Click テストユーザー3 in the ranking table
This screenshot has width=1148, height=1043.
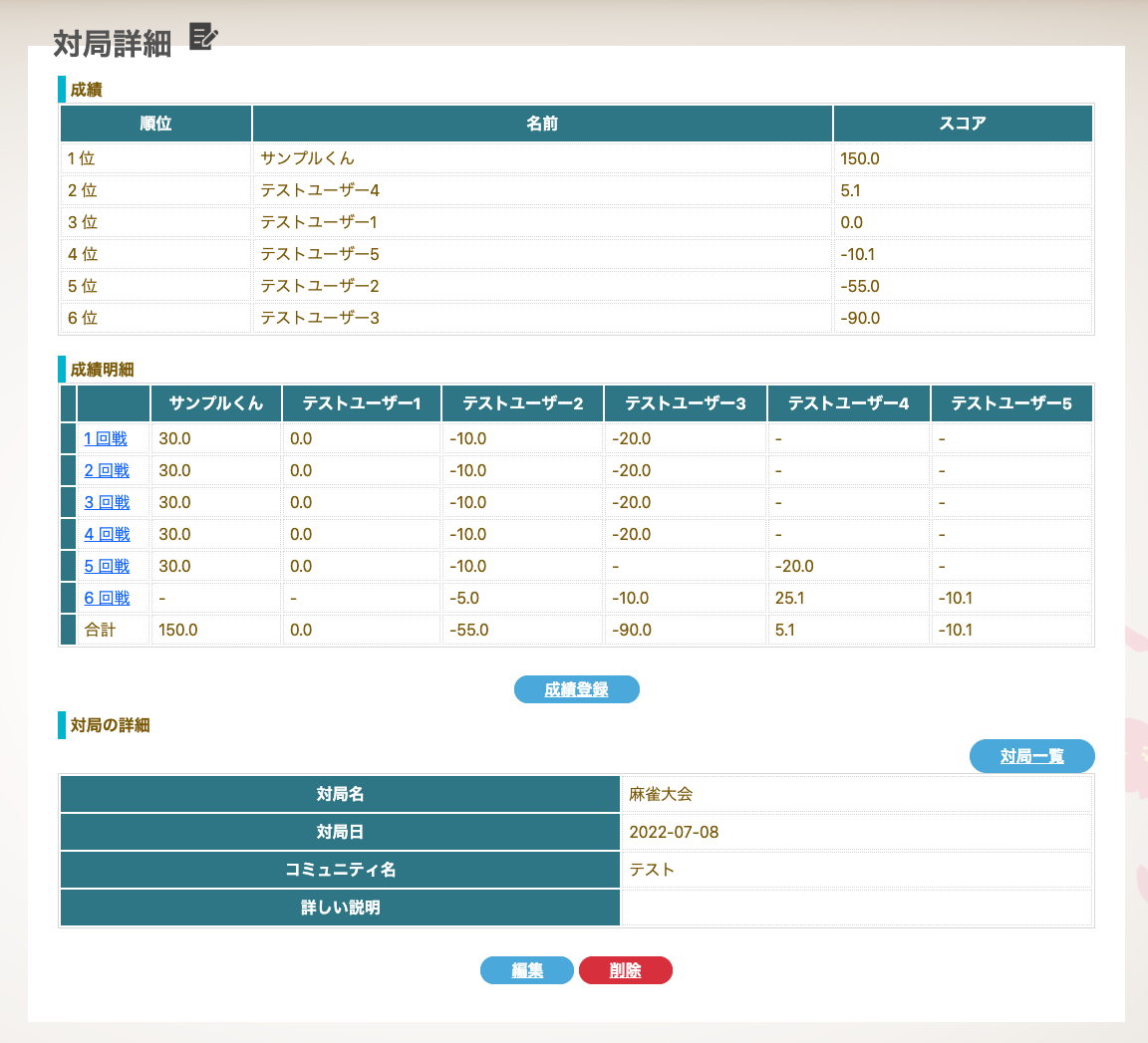click(x=320, y=319)
